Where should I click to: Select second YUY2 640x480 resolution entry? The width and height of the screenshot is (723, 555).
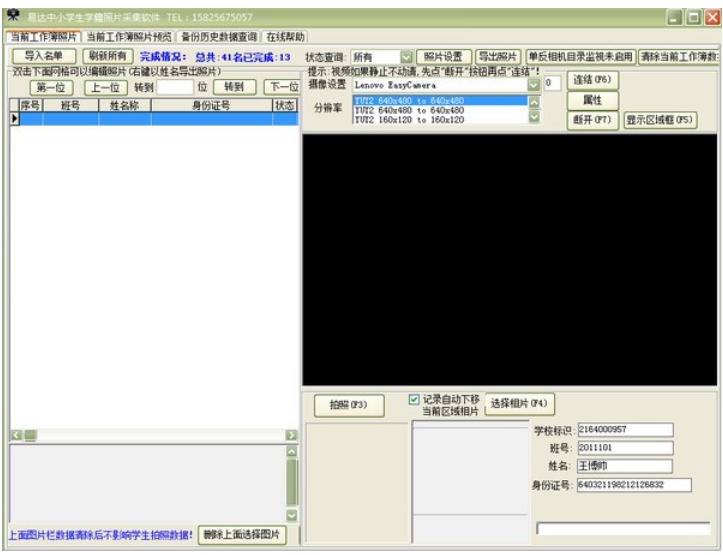pos(440,110)
